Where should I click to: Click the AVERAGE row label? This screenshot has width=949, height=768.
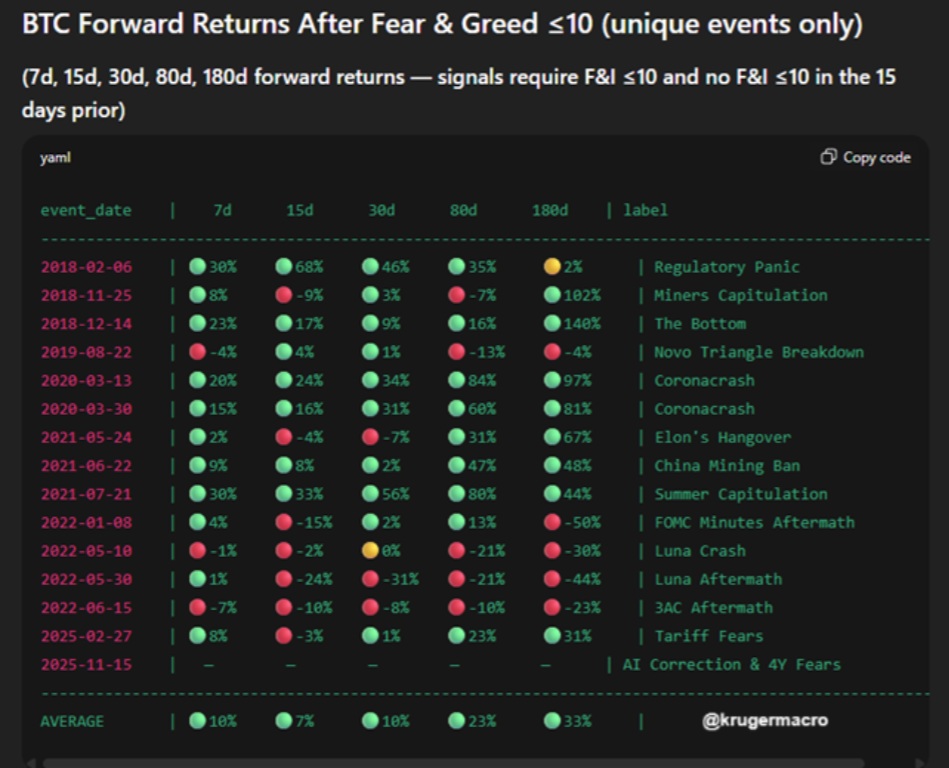pyautogui.click(x=71, y=721)
